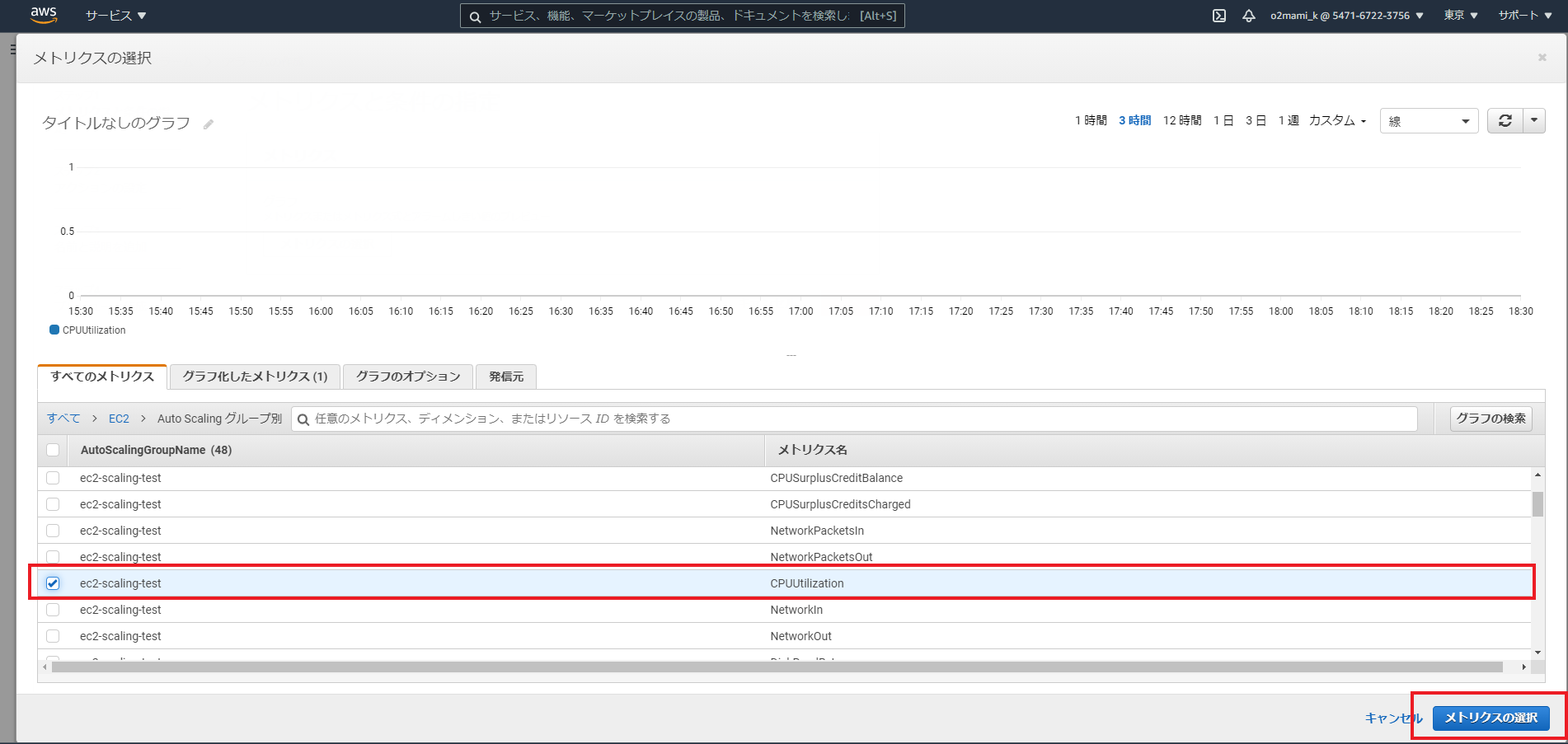This screenshot has width=1568, height=744.
Task: Open the サービス menu
Action: tap(115, 16)
